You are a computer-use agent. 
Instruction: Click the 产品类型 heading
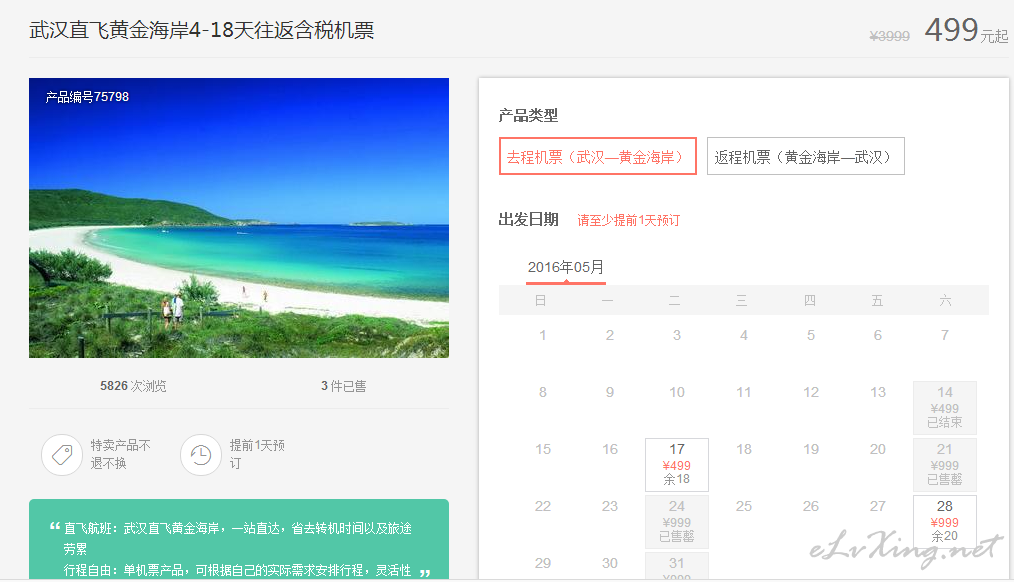pyautogui.click(x=528, y=116)
